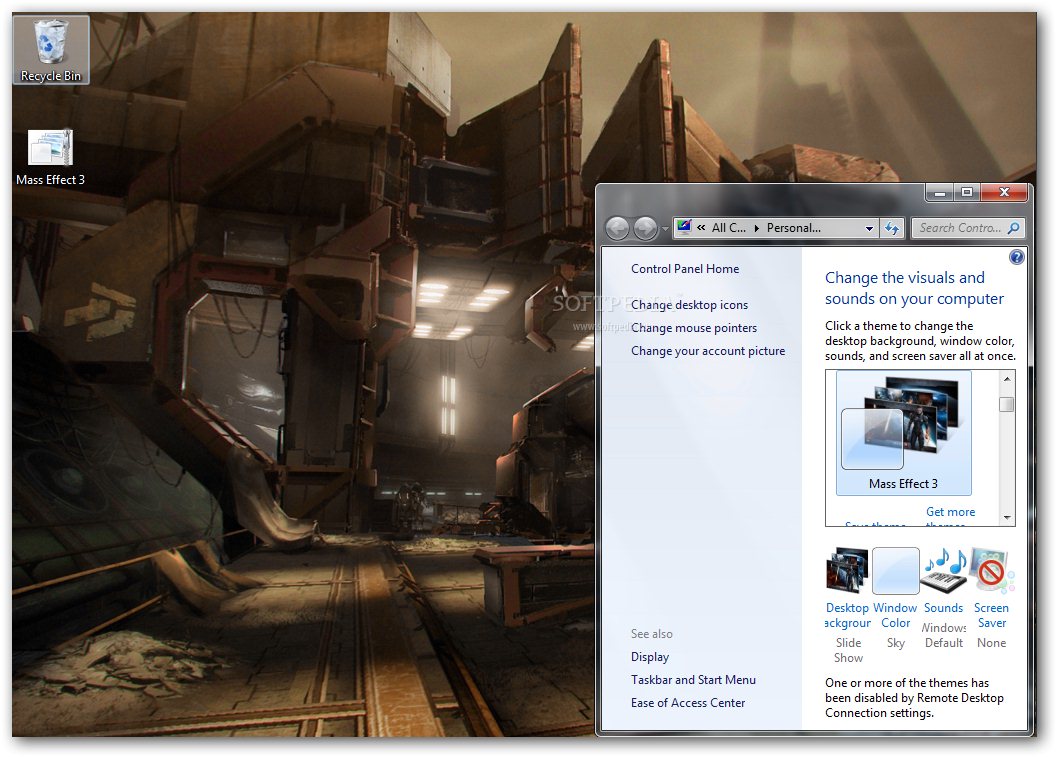Viewport: 1057px width, 757px height.
Task: Click the All C... breadcrumb segment
Action: (x=729, y=228)
